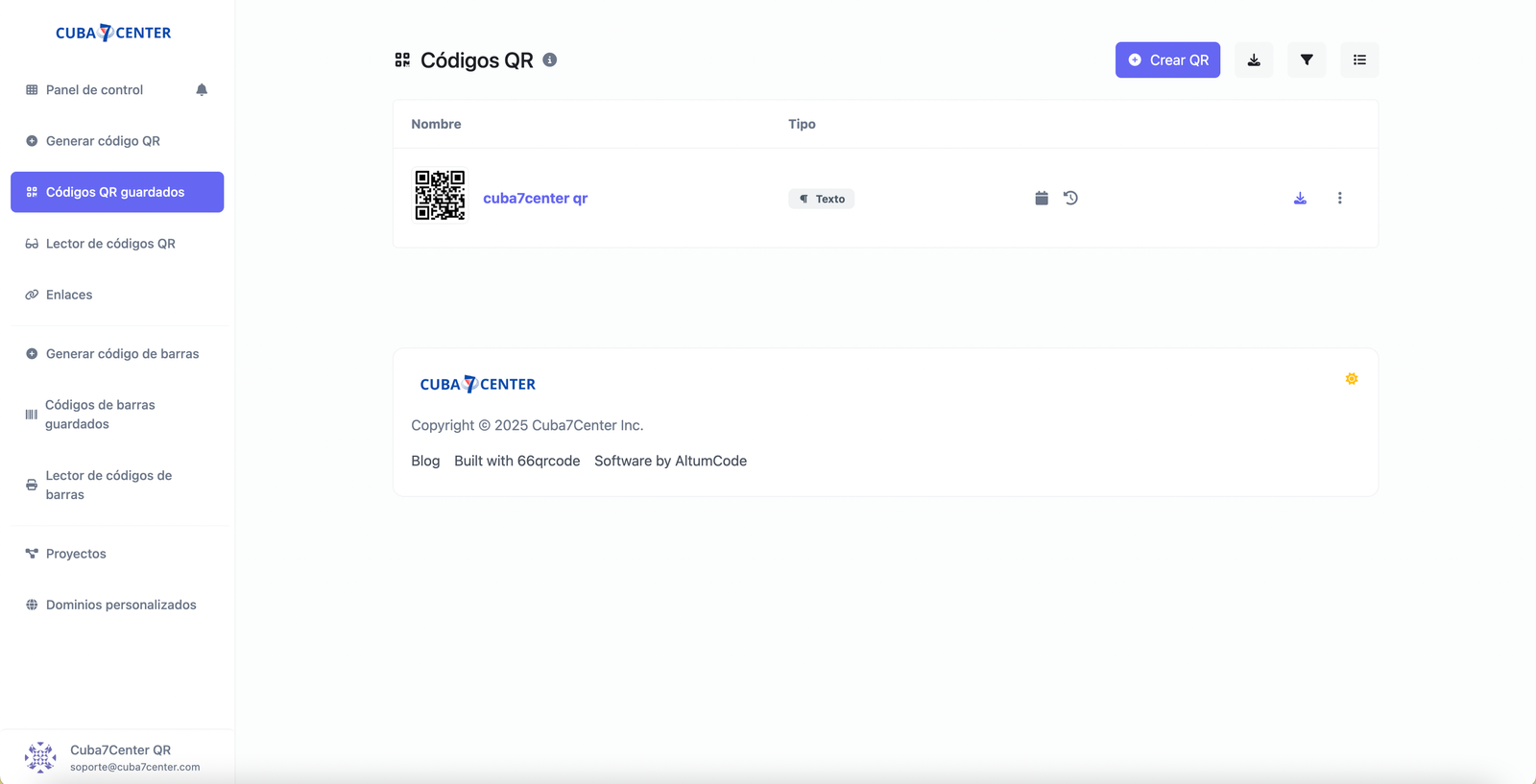This screenshot has width=1536, height=784.
Task: Open the Software by AltumCode link
Action: coord(670,461)
